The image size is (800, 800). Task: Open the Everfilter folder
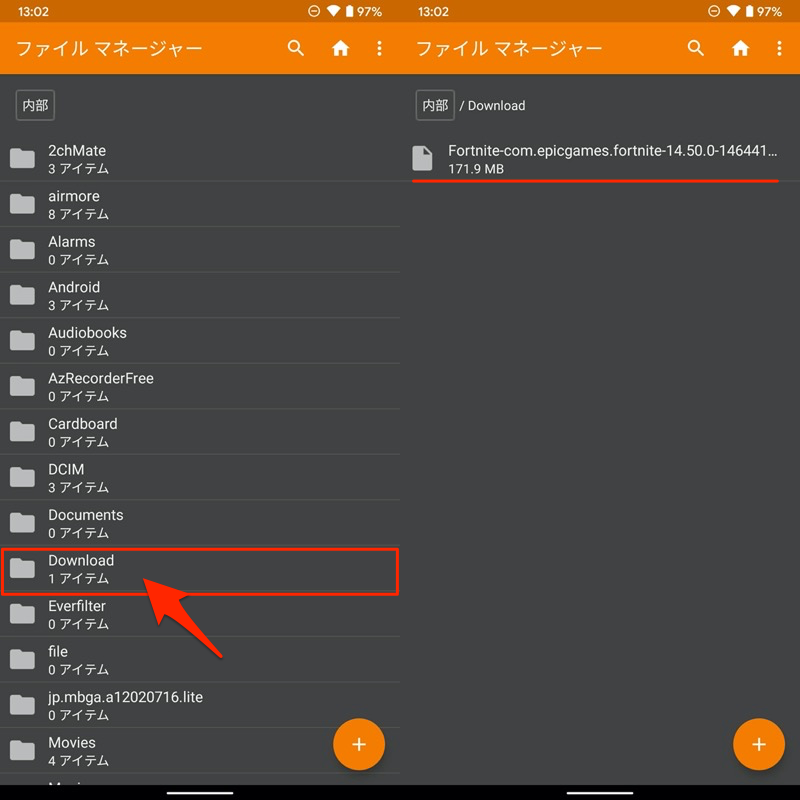tap(200, 614)
